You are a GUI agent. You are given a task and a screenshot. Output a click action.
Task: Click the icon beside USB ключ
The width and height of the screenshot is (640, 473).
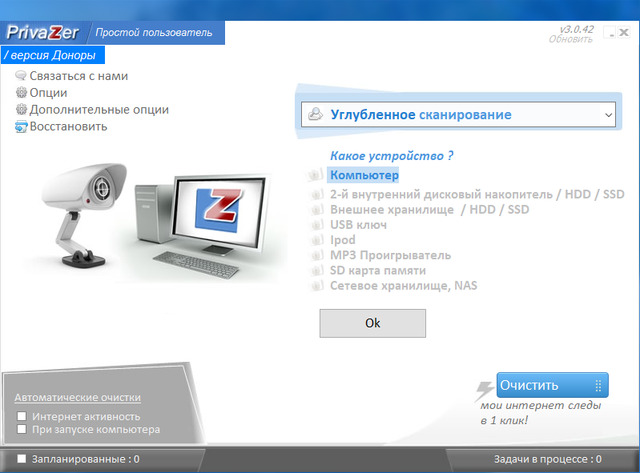point(317,225)
